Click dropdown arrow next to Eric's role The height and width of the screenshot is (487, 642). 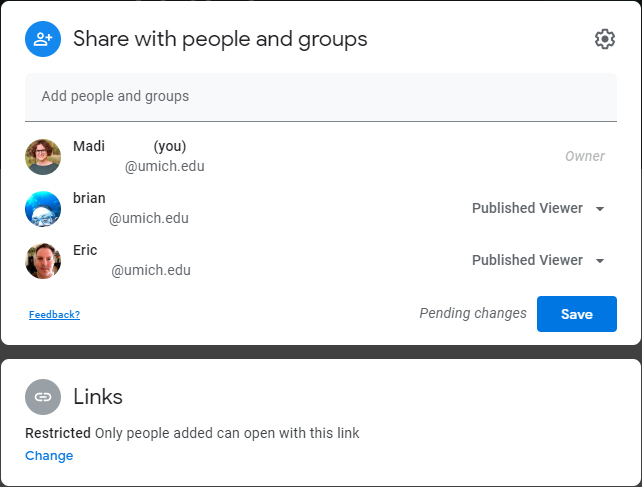pos(600,261)
